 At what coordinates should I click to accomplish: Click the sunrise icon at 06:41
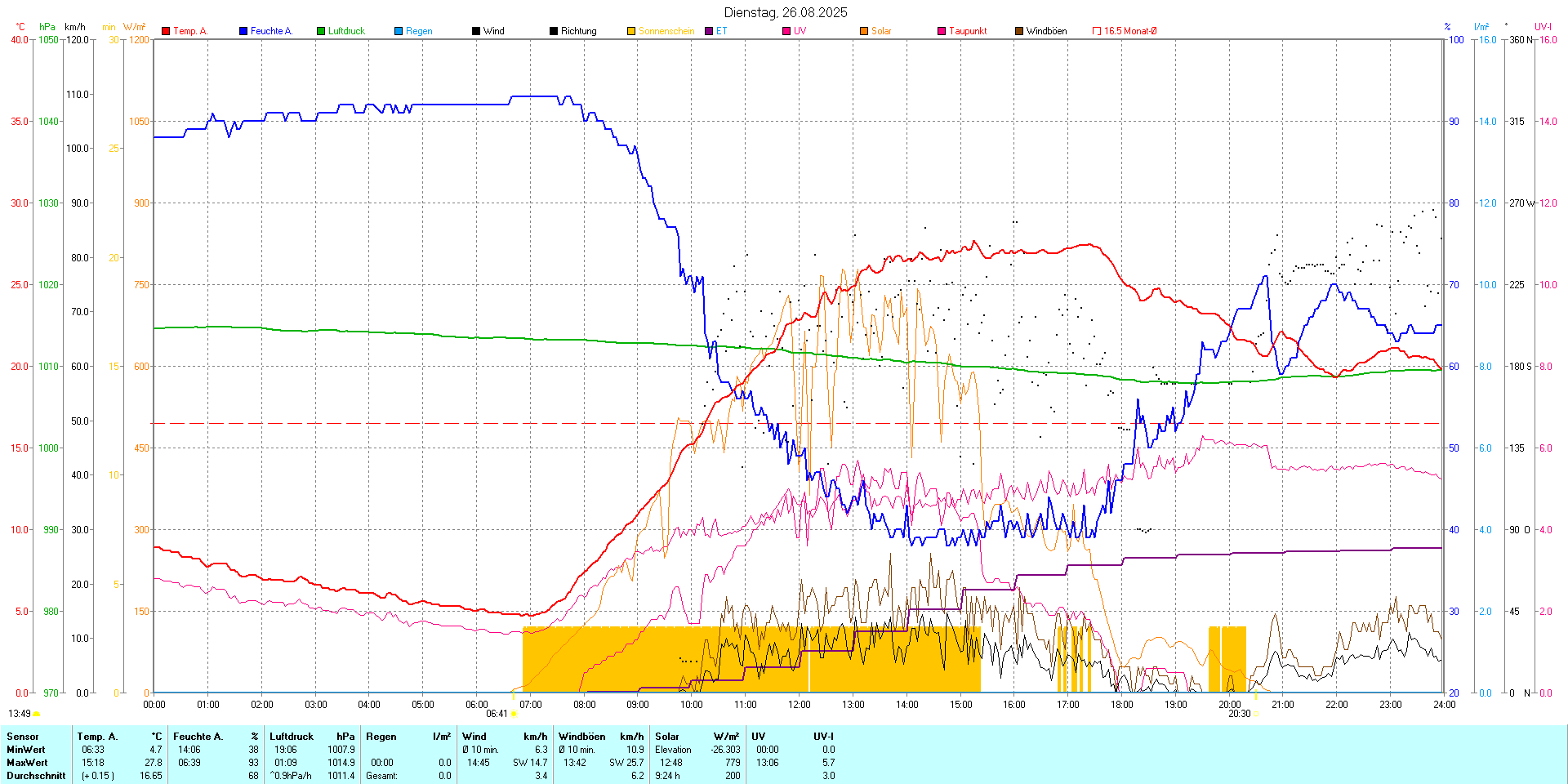tap(514, 714)
